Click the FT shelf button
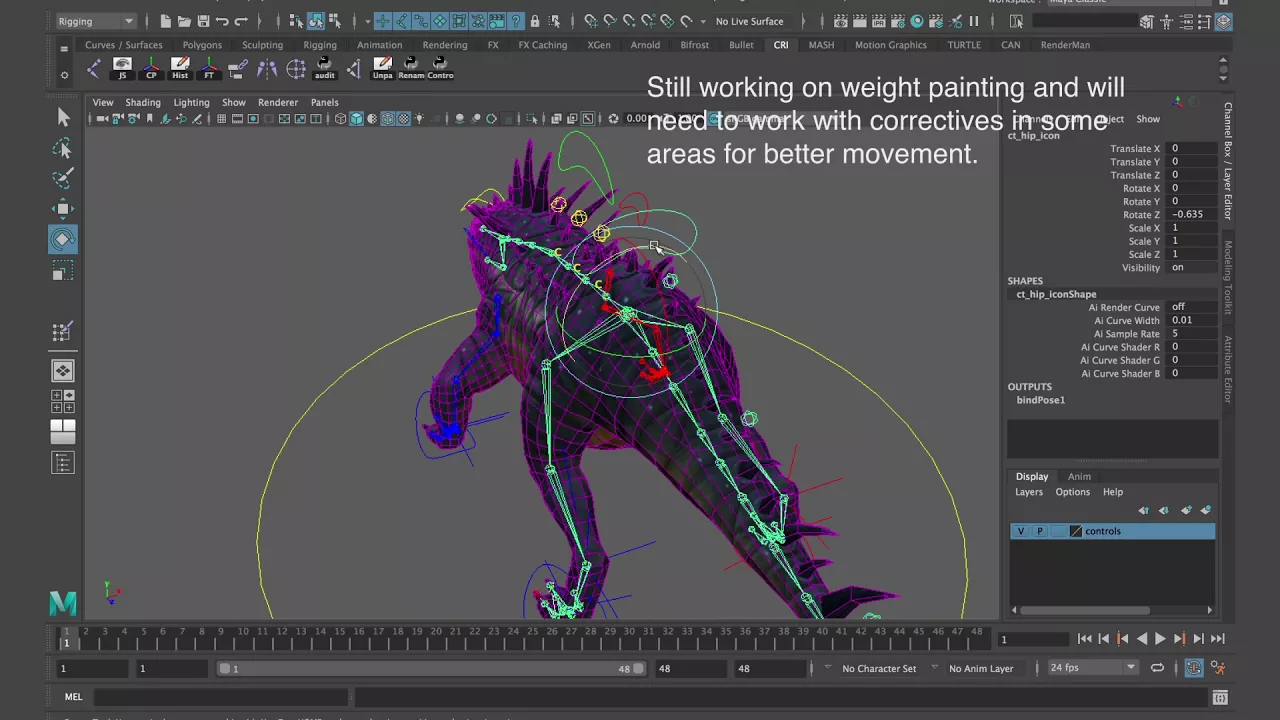 (x=209, y=68)
